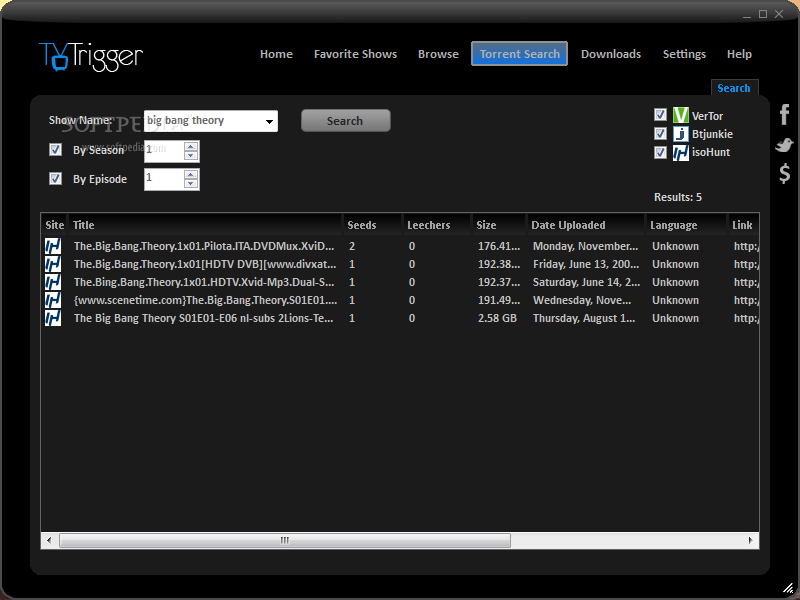Select The Big Bang Theory S01E01-E06 nl-subs title
This screenshot has height=600, width=800.
click(x=204, y=318)
